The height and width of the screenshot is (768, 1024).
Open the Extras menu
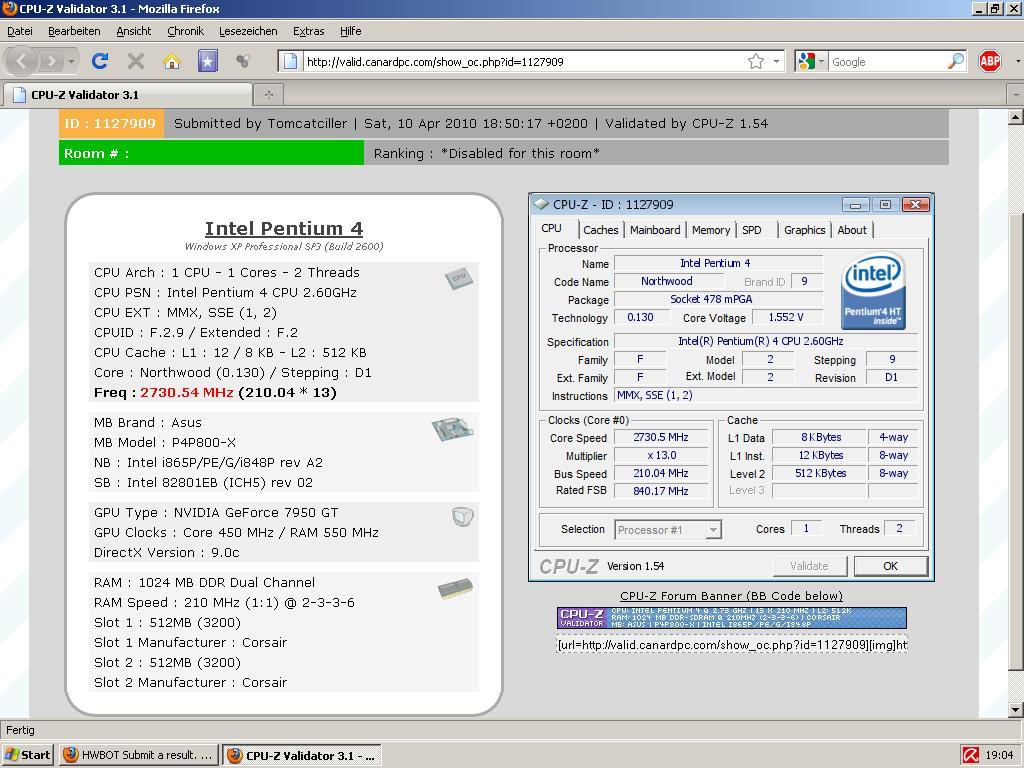pyautogui.click(x=308, y=31)
